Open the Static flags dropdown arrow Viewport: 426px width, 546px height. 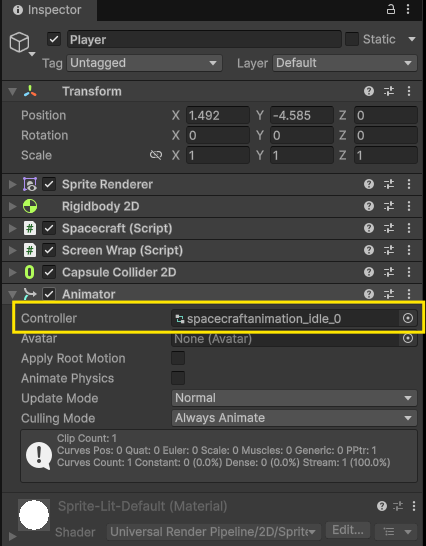pyautogui.click(x=412, y=39)
